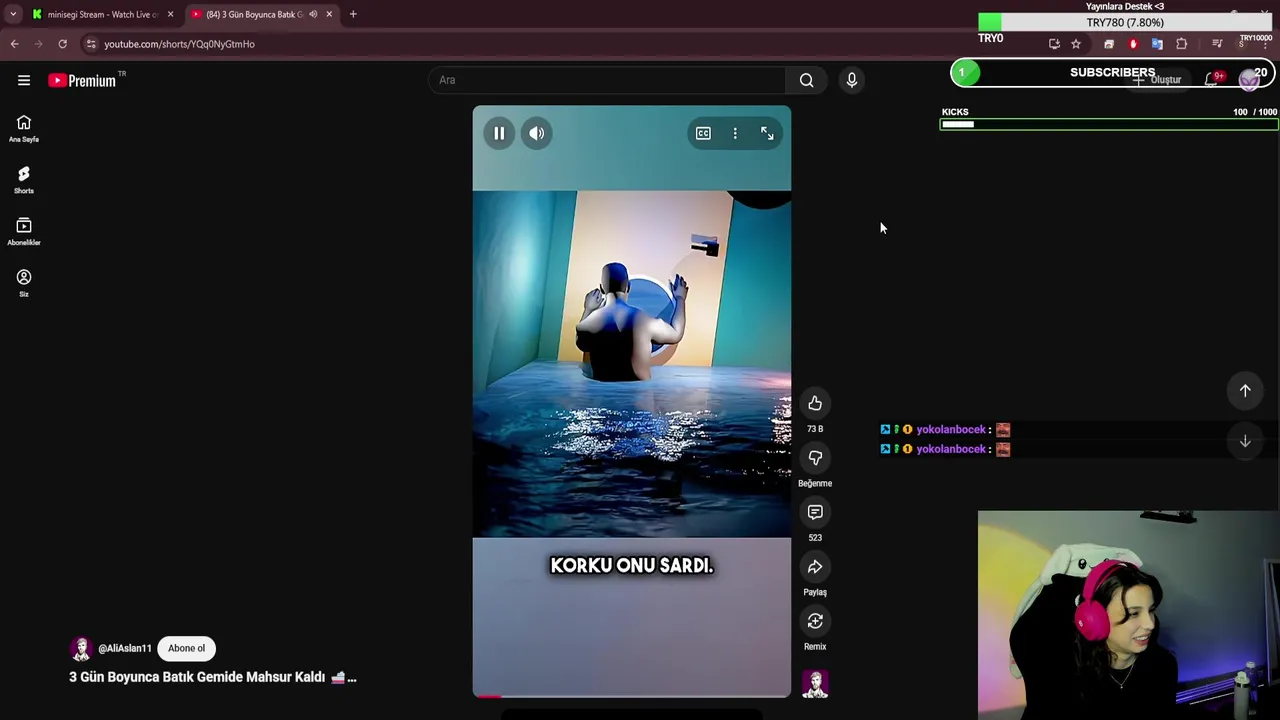Like the Short with thumbs up
This screenshot has height=720, width=1280.
click(815, 403)
